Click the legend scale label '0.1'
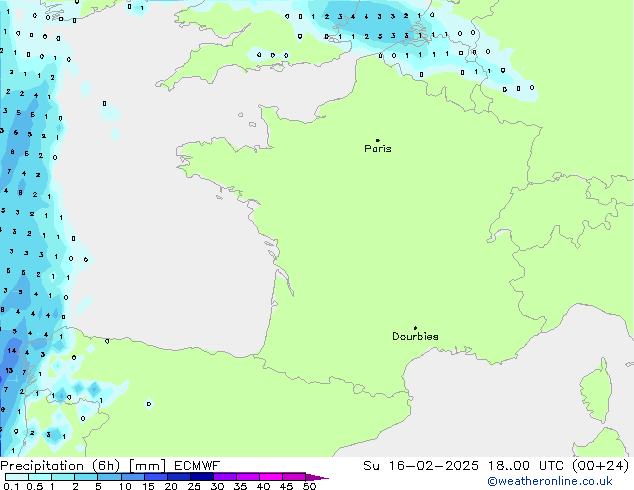Screen dimensions: 634x490 pyautogui.click(x=11, y=486)
